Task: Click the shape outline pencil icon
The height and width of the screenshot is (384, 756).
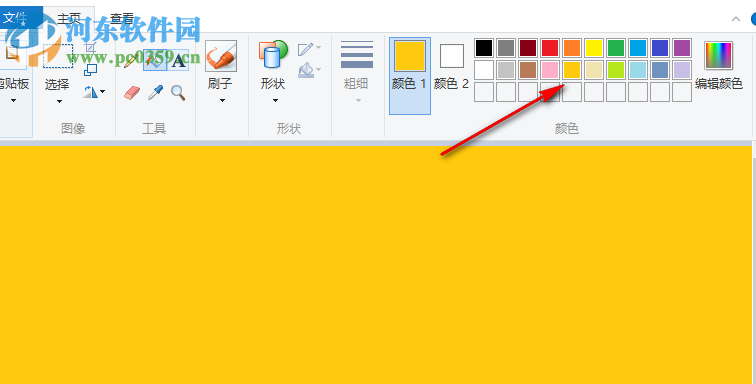Action: (306, 49)
